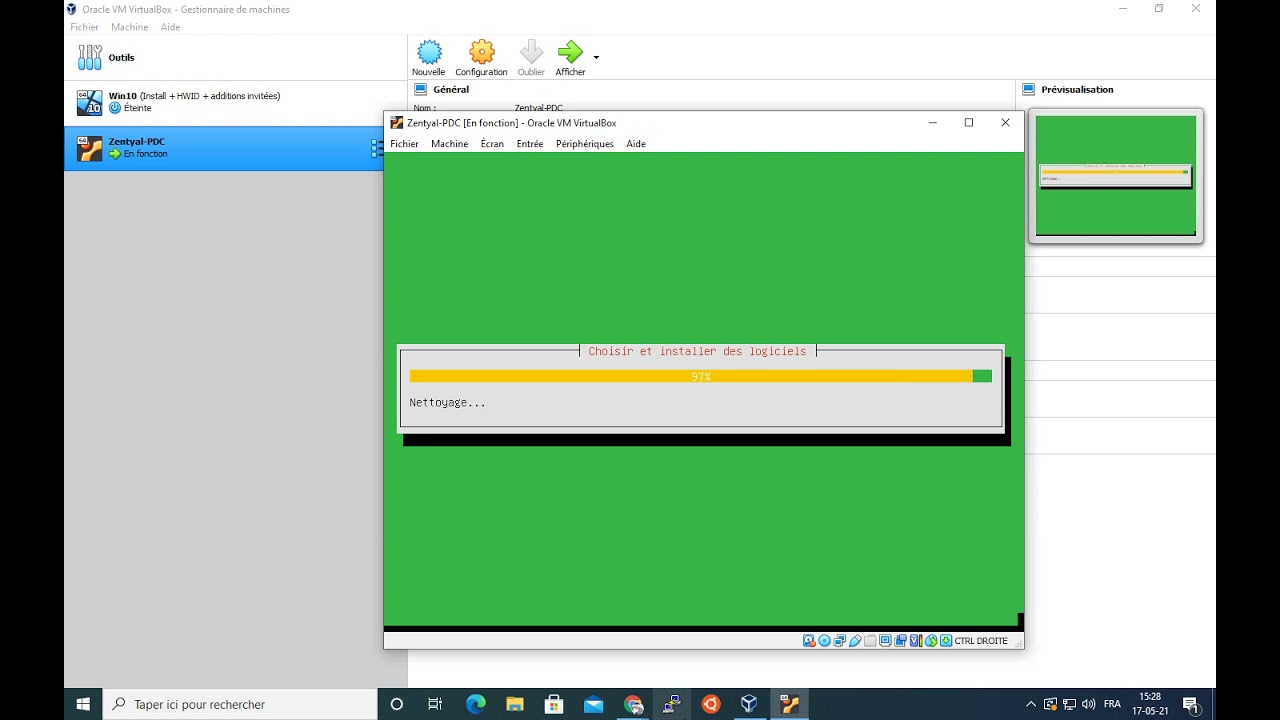The width and height of the screenshot is (1280, 720).
Task: Click the keyboard capture arrow status icon
Action: (946, 641)
